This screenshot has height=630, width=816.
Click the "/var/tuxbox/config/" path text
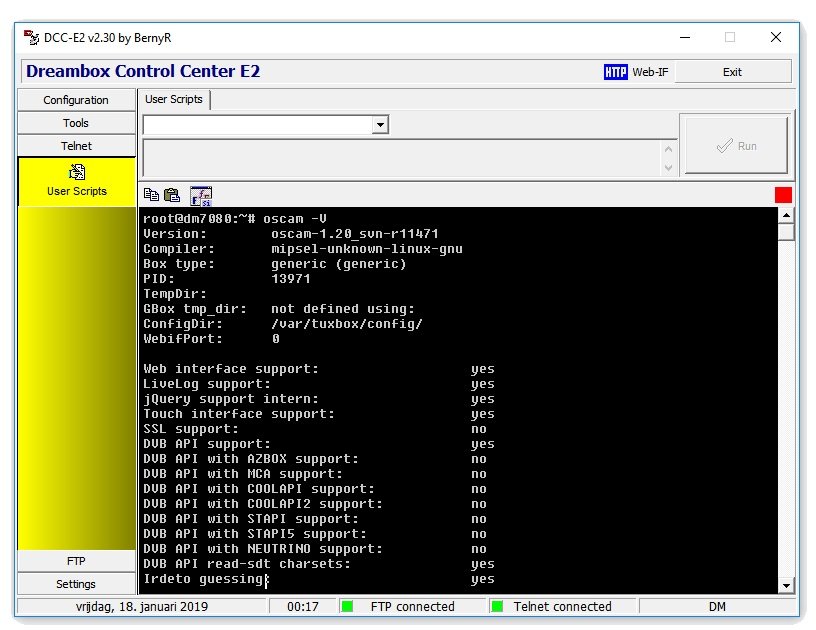point(347,324)
